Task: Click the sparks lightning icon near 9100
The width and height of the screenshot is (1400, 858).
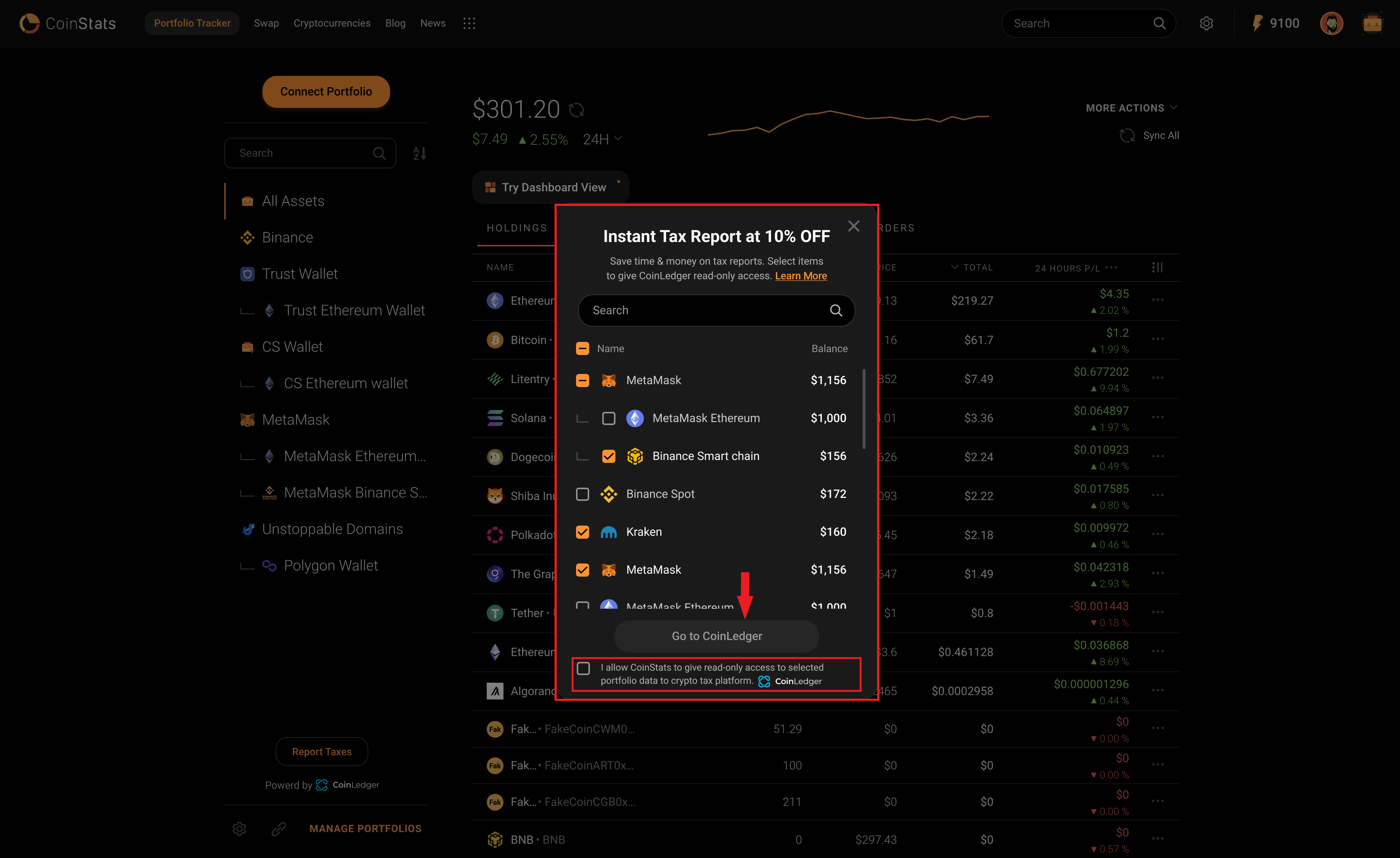Action: click(x=1257, y=23)
